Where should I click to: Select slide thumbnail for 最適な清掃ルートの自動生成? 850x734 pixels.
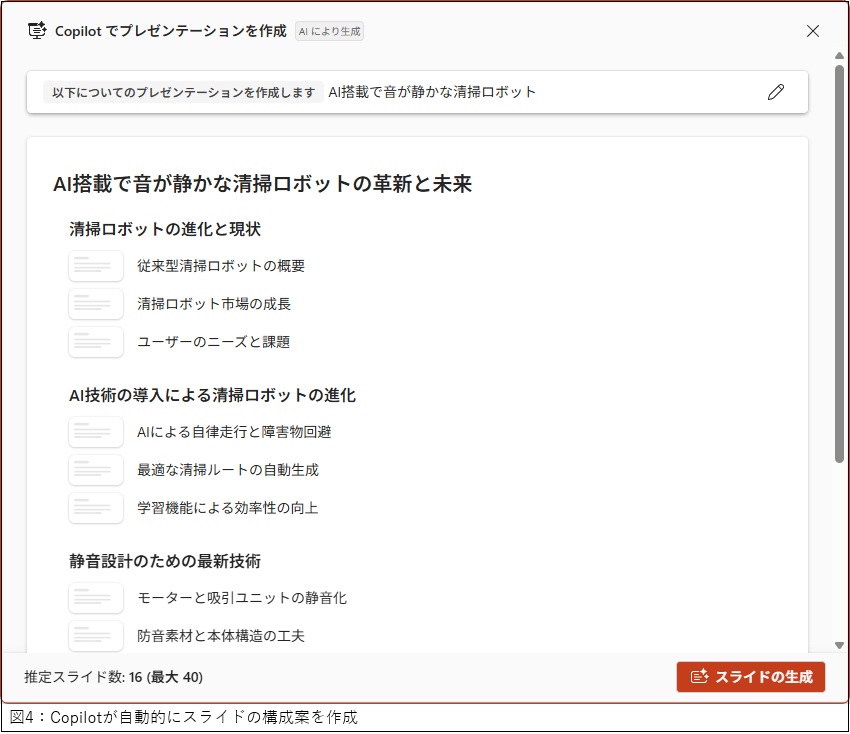96,470
